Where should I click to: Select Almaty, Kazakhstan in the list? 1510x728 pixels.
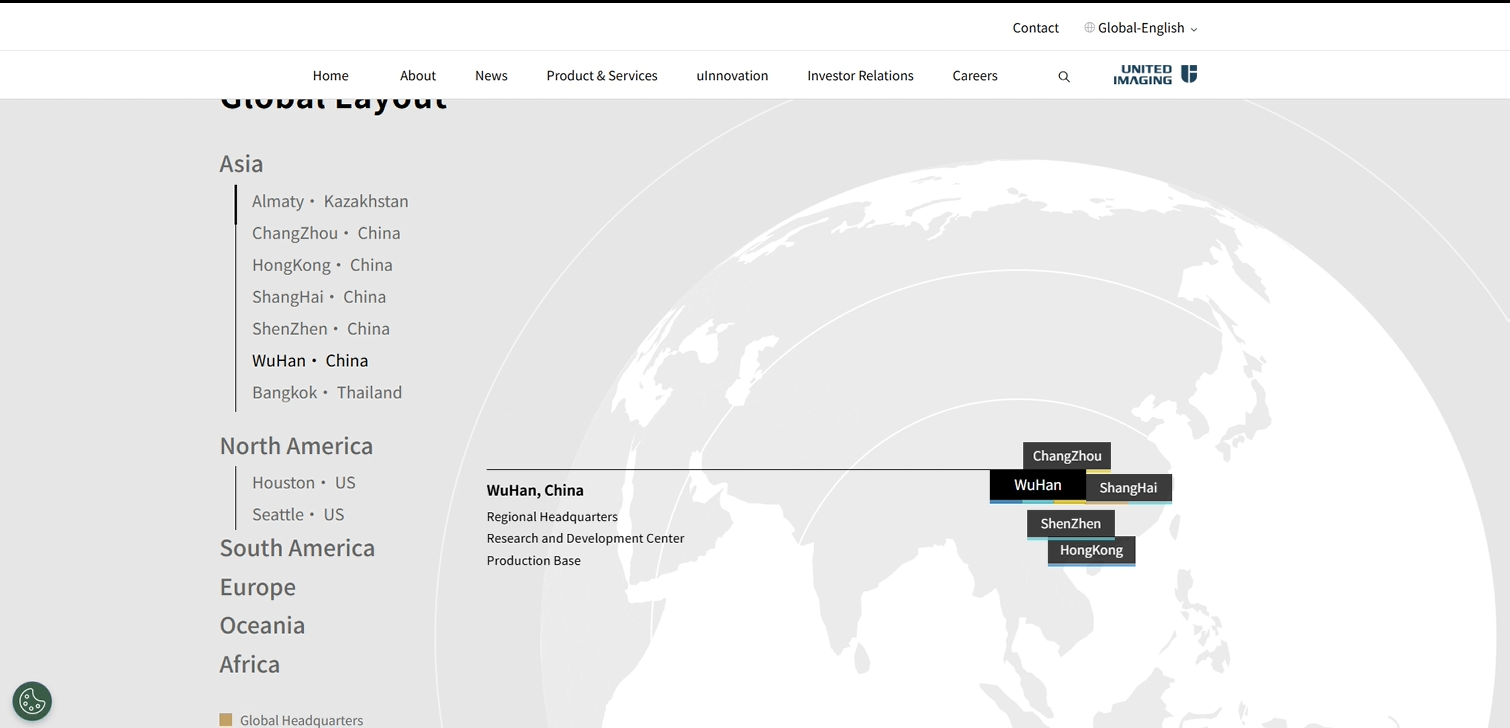pyautogui.click(x=330, y=201)
